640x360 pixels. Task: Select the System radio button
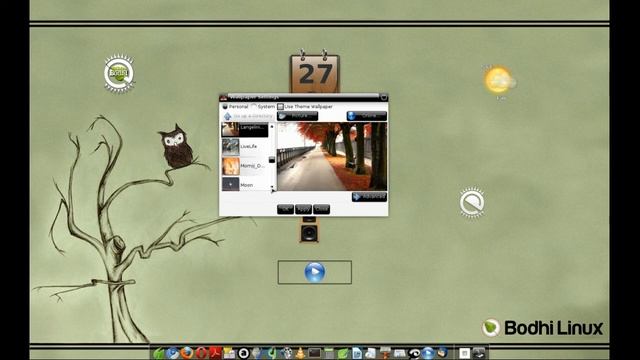click(x=253, y=107)
